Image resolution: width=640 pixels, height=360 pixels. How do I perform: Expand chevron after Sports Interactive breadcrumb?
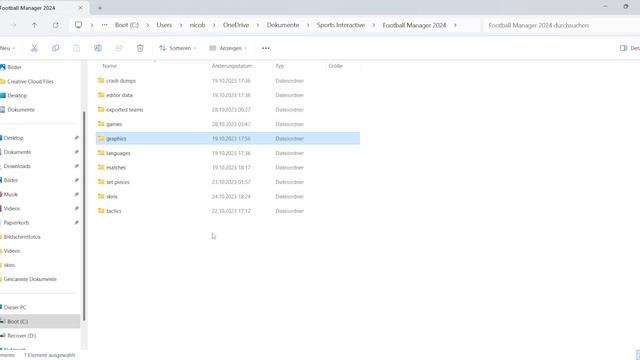pos(373,25)
